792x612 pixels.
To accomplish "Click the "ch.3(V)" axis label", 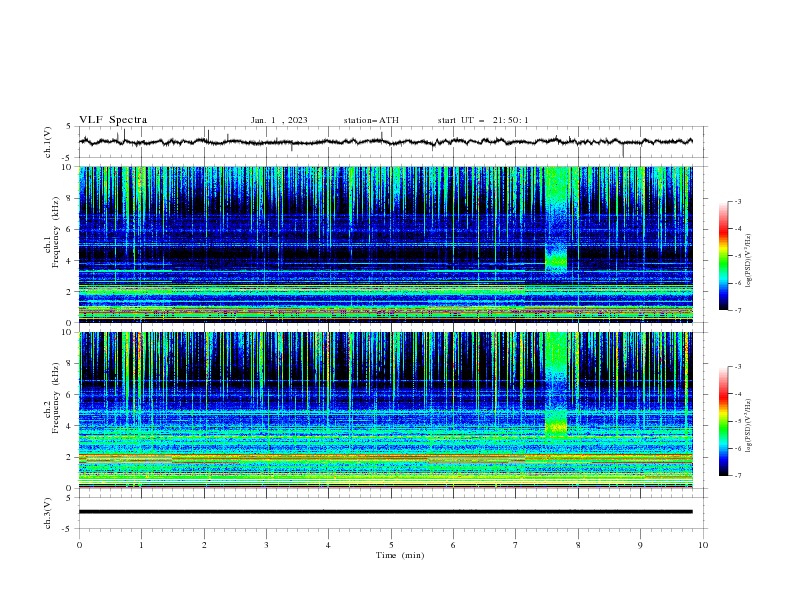I will pos(48,513).
